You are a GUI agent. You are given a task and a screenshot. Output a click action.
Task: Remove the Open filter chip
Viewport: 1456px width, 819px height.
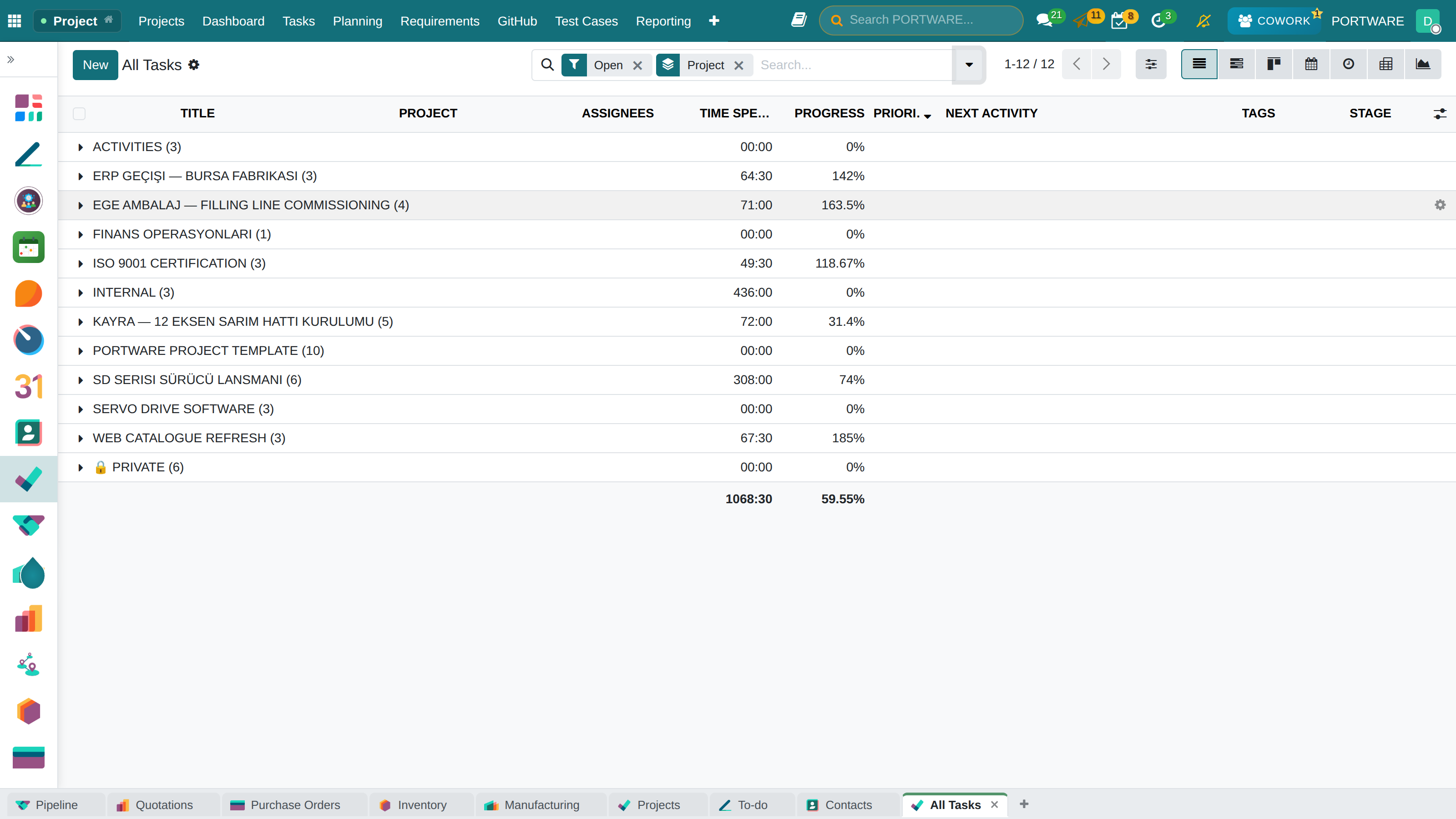tap(637, 66)
